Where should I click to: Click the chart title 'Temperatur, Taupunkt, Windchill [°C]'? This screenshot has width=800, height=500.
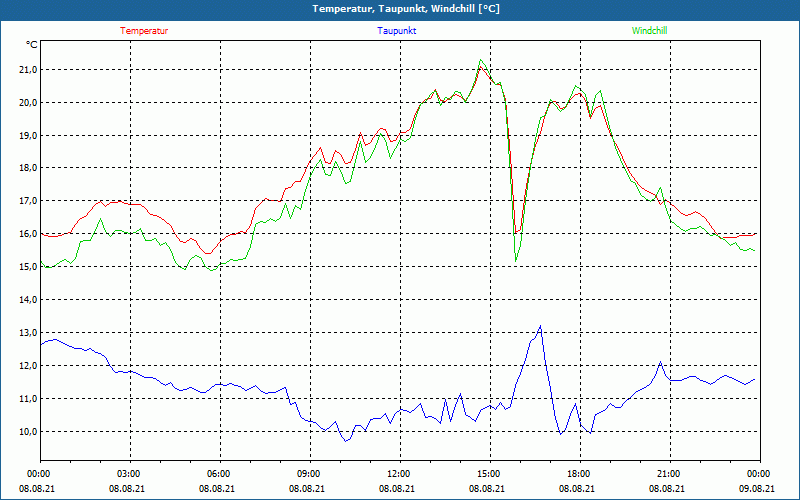pyautogui.click(x=406, y=9)
